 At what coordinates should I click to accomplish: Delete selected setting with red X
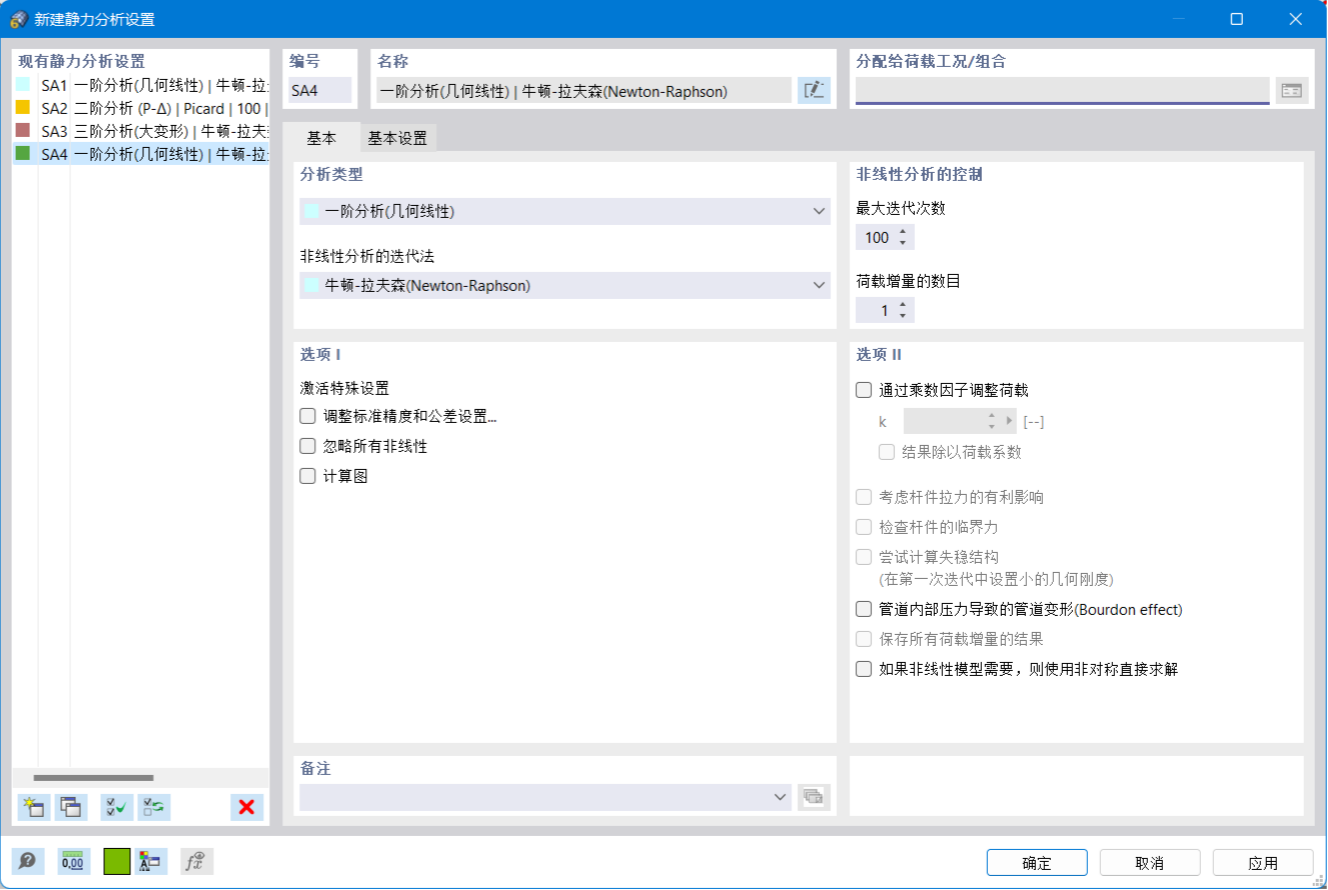click(x=246, y=807)
